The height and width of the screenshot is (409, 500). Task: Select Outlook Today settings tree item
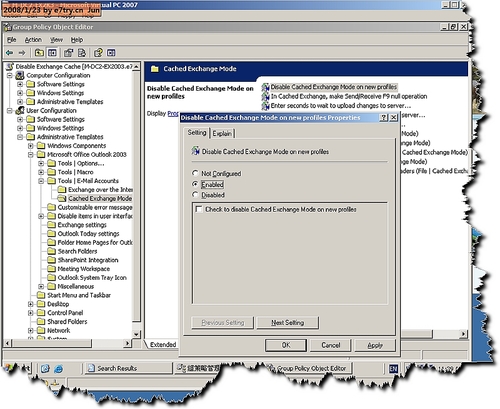[88, 234]
